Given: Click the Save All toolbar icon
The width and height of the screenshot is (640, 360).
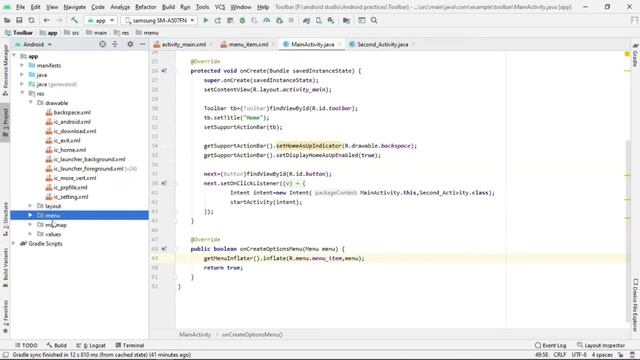Looking at the screenshot, I should coord(19,20).
